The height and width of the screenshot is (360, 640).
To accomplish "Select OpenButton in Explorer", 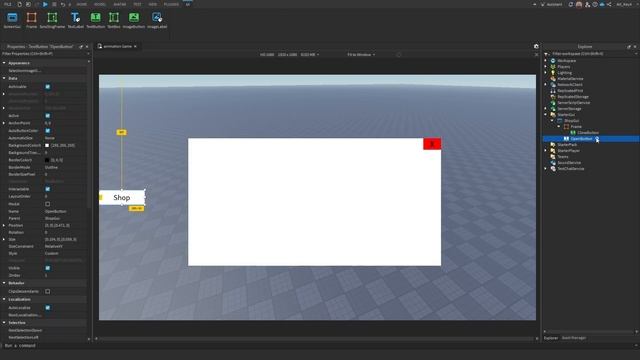I will [581, 139].
